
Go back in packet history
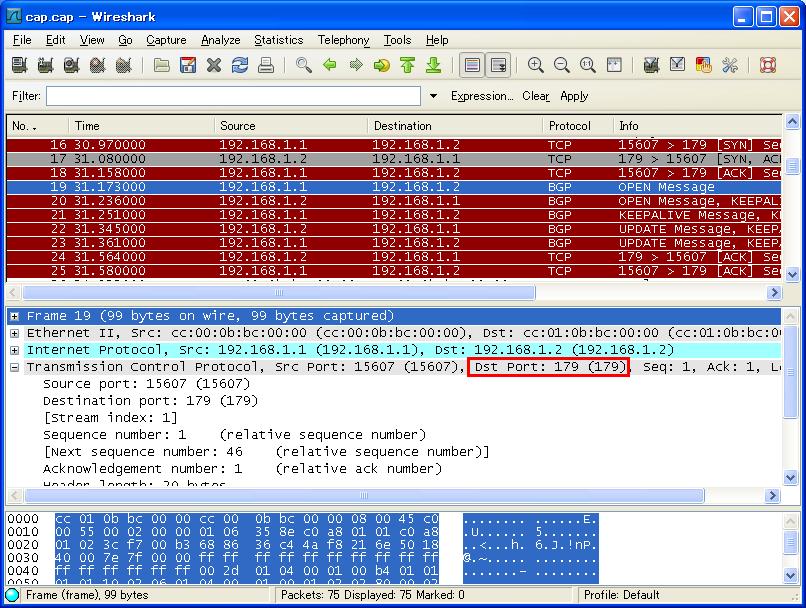point(329,65)
